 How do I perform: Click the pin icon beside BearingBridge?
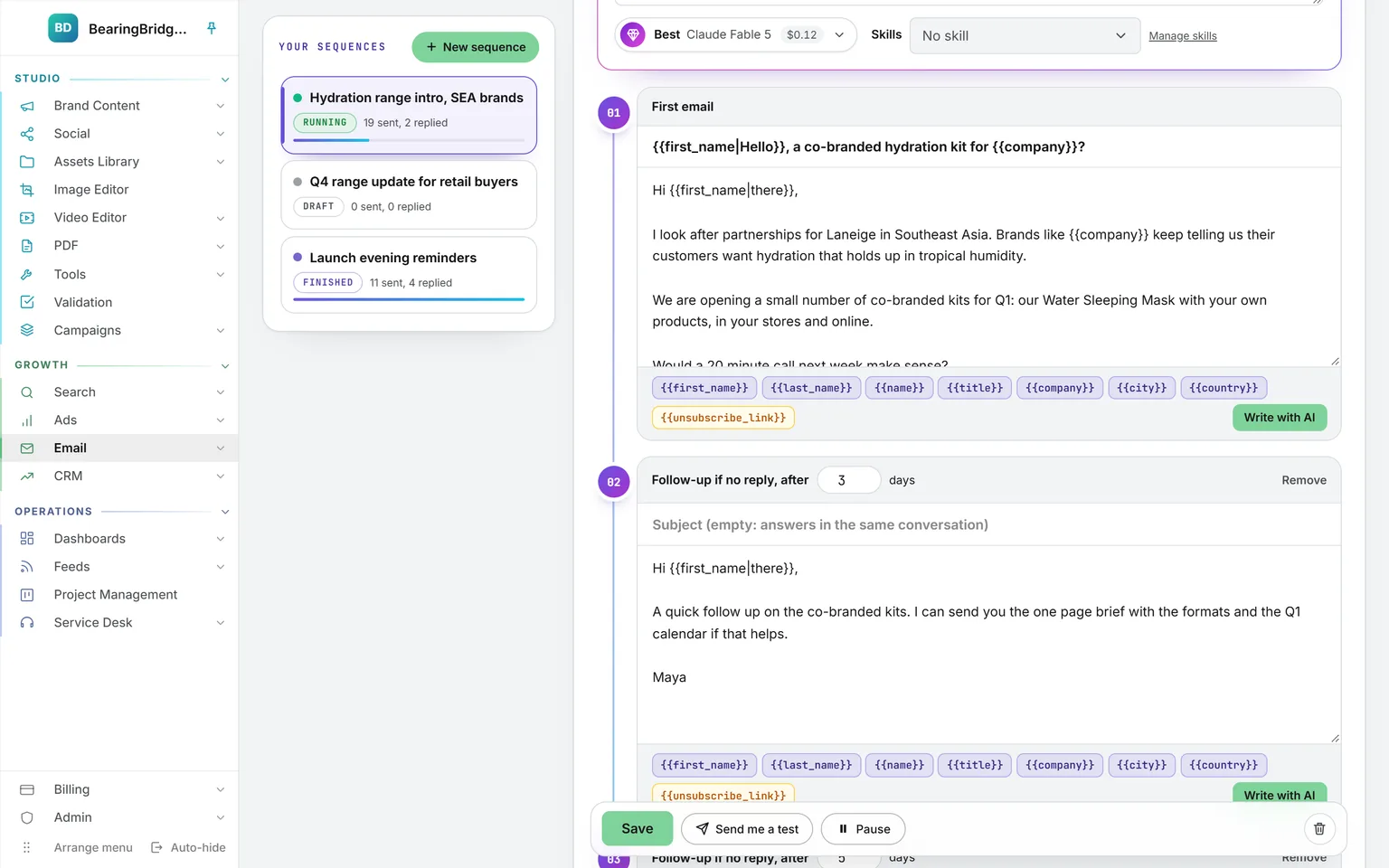click(x=212, y=28)
